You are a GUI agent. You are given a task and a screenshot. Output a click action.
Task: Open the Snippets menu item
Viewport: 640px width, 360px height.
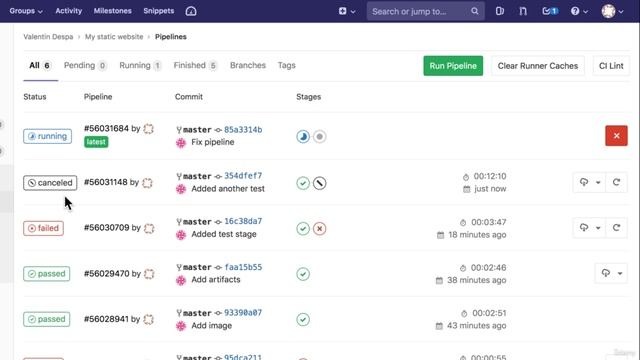(159, 11)
